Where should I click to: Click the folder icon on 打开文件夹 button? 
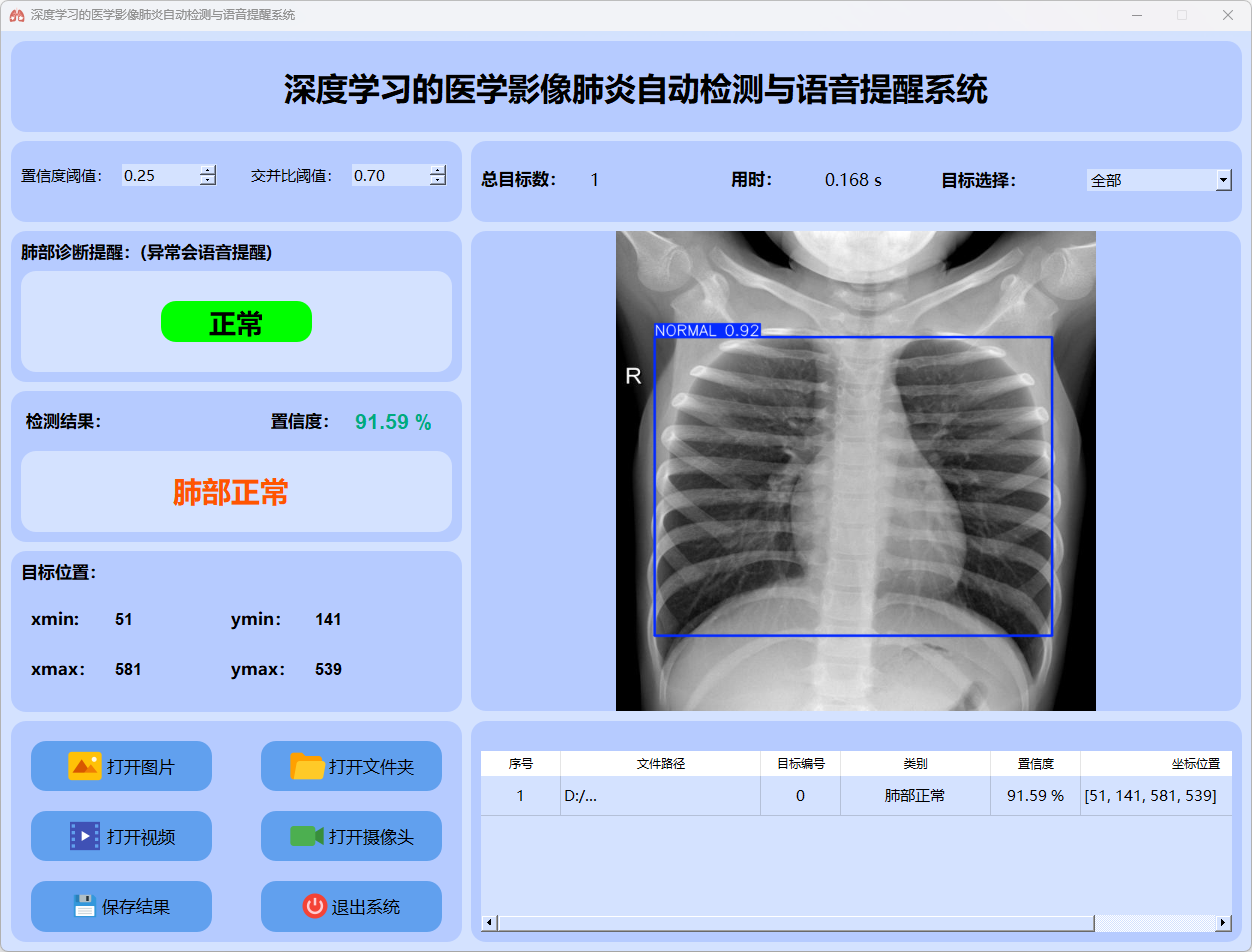(308, 766)
